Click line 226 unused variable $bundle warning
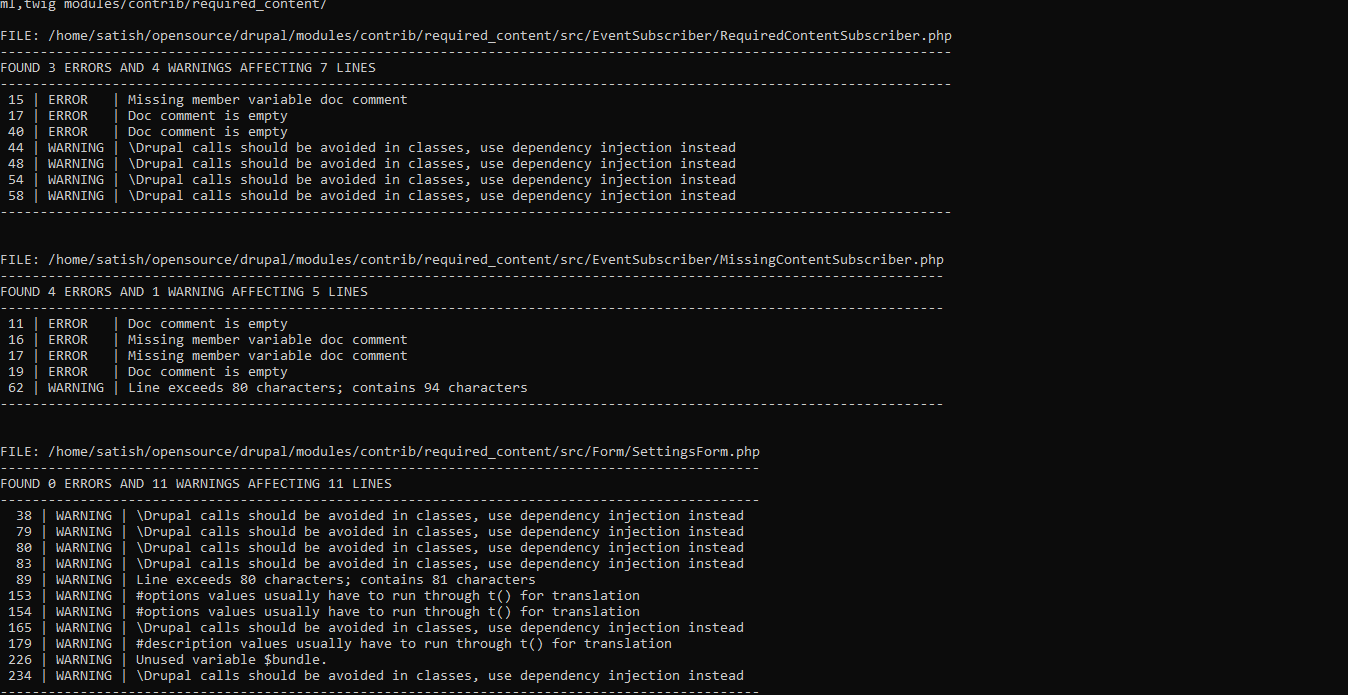The image size is (1348, 695). [x=168, y=660]
